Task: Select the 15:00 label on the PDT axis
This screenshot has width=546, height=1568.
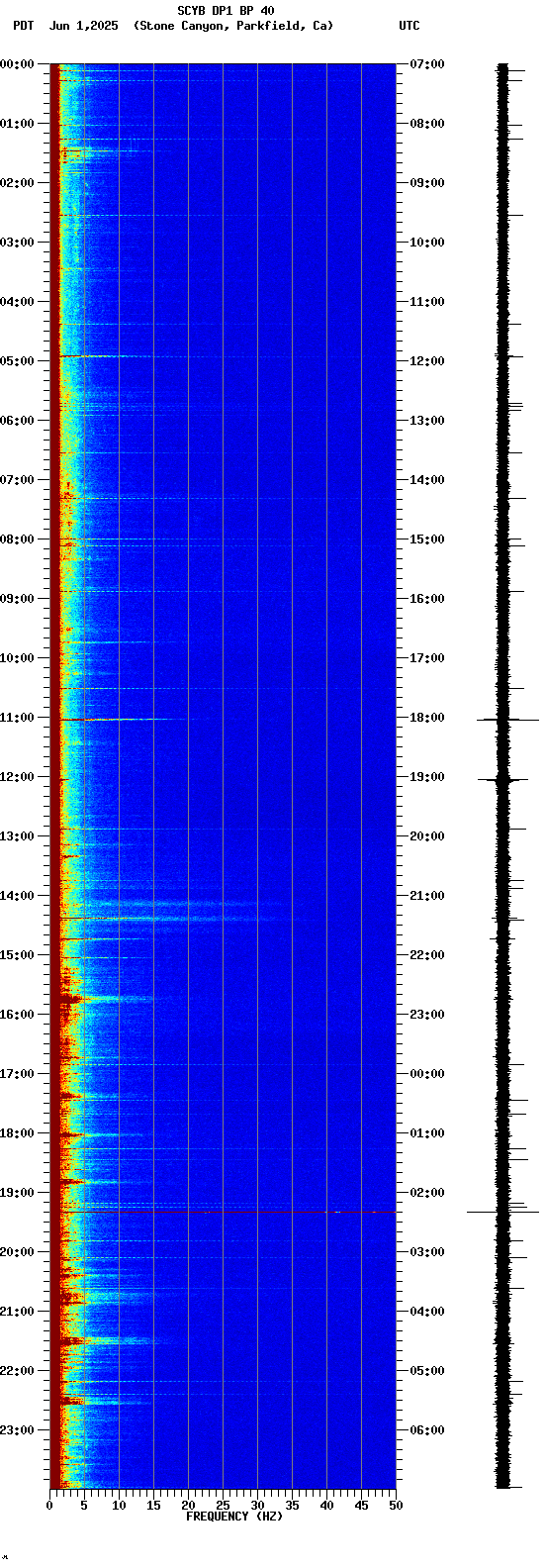Action: 16,955
